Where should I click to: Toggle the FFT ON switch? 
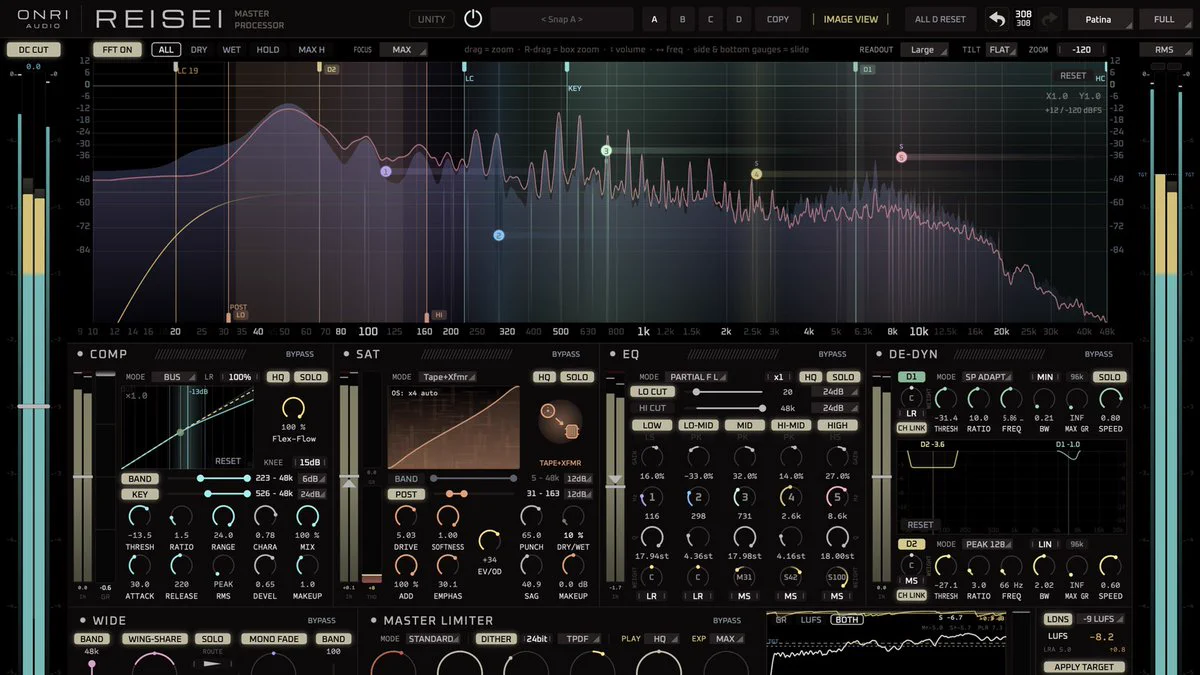pos(118,49)
